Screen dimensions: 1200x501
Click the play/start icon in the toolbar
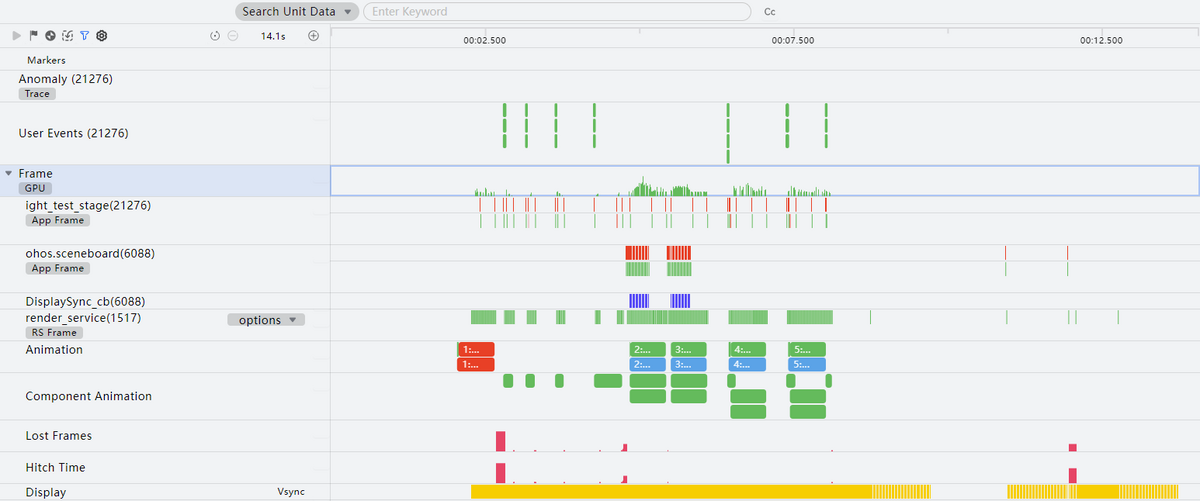pos(16,36)
